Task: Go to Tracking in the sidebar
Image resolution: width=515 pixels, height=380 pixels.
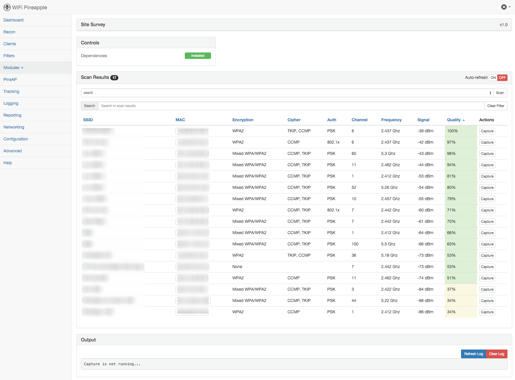Action: click(11, 91)
